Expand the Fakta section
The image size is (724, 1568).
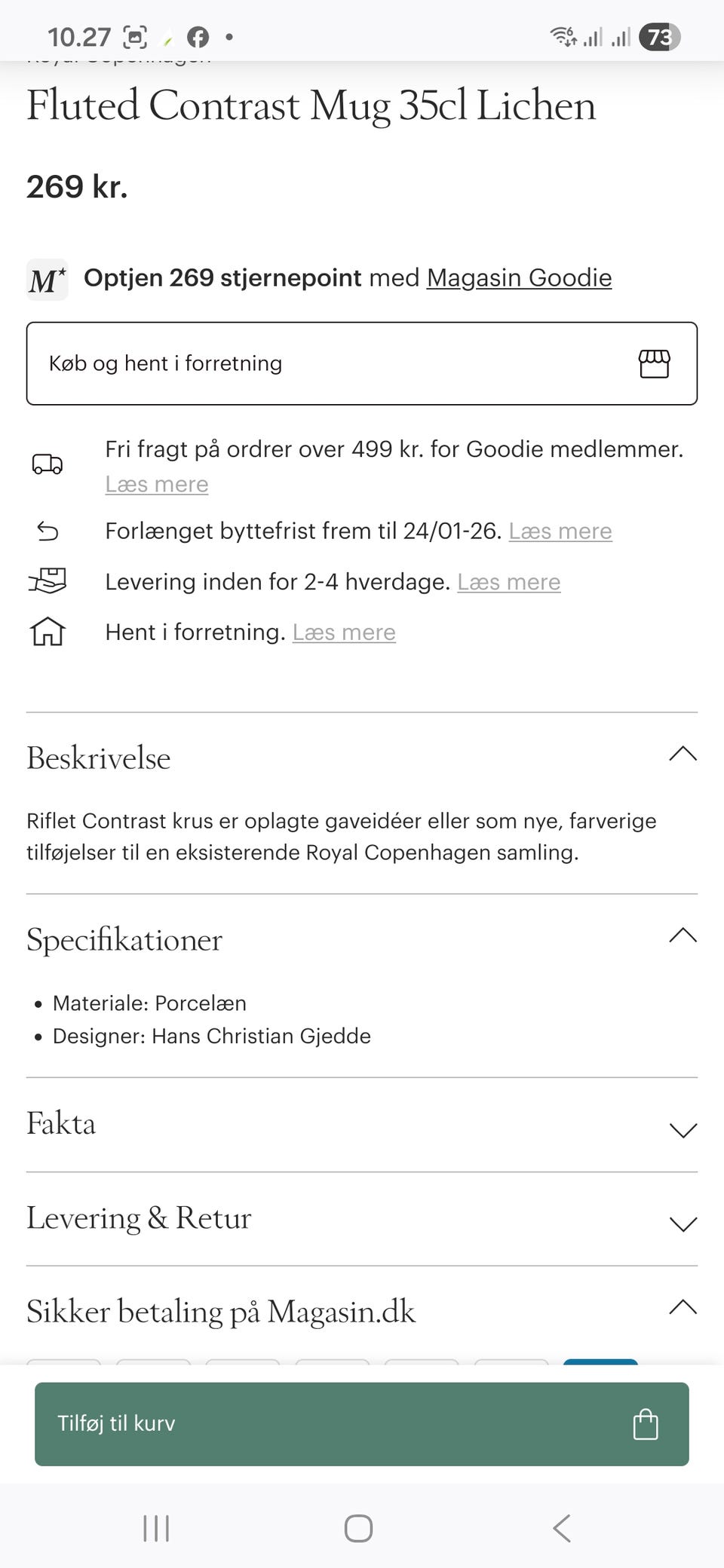tap(682, 1130)
